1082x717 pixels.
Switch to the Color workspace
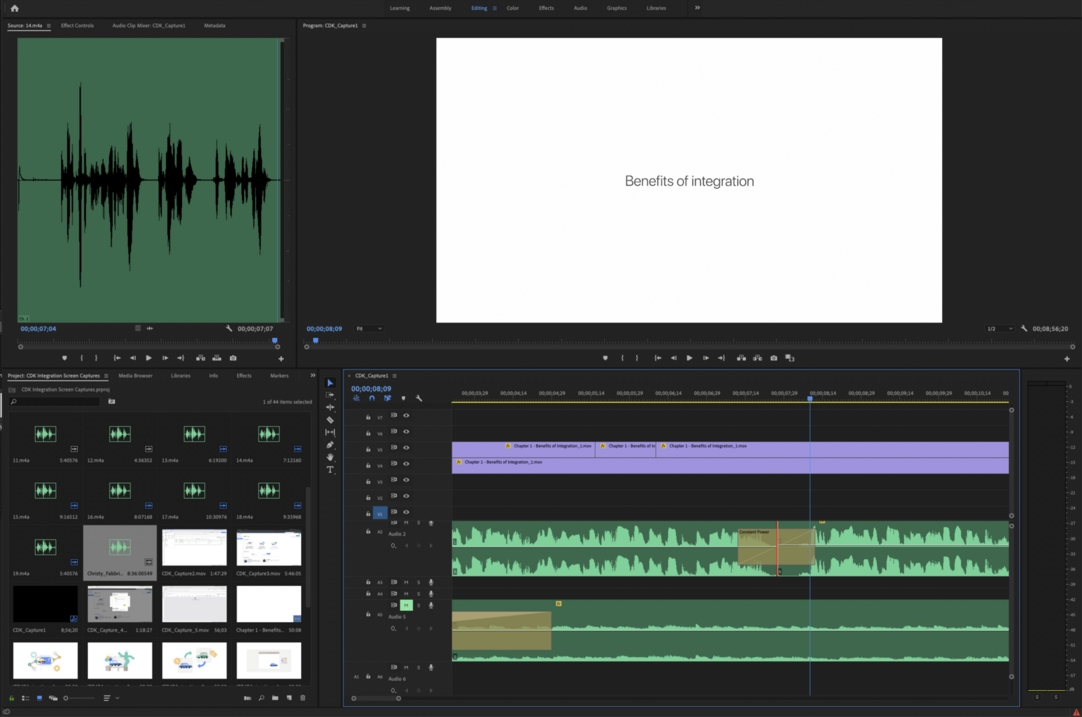click(513, 8)
